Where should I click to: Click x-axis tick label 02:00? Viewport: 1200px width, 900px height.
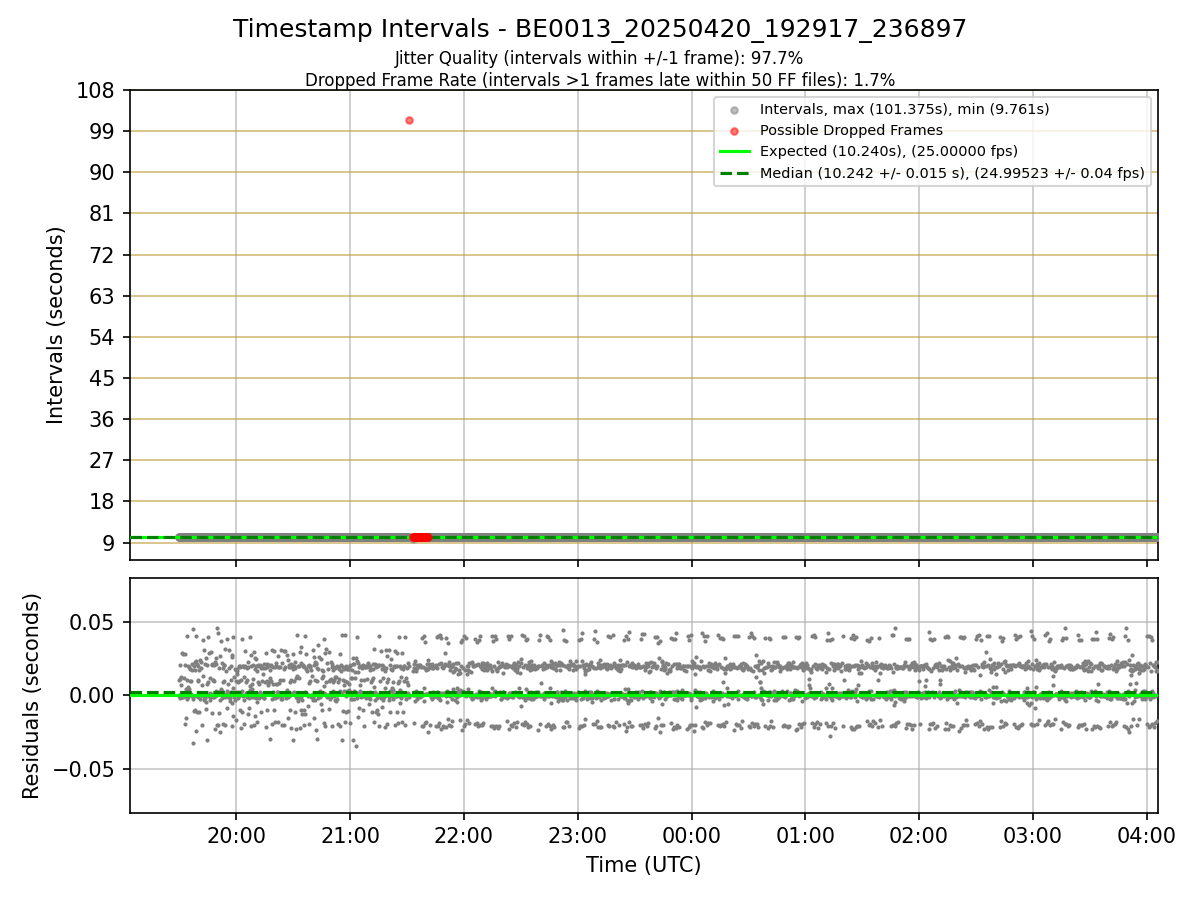click(x=919, y=835)
